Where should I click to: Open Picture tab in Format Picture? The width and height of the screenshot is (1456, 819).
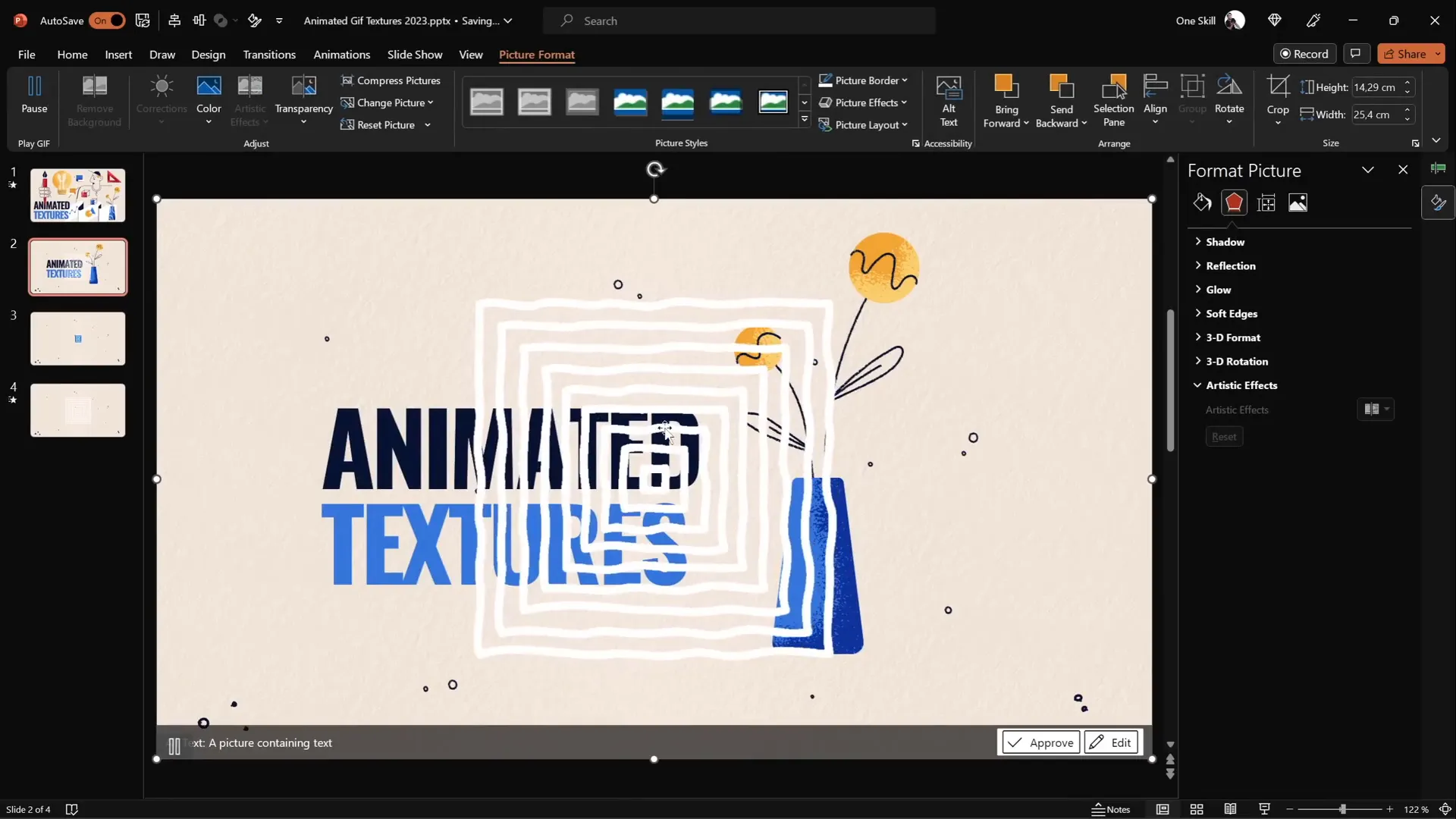click(1298, 202)
